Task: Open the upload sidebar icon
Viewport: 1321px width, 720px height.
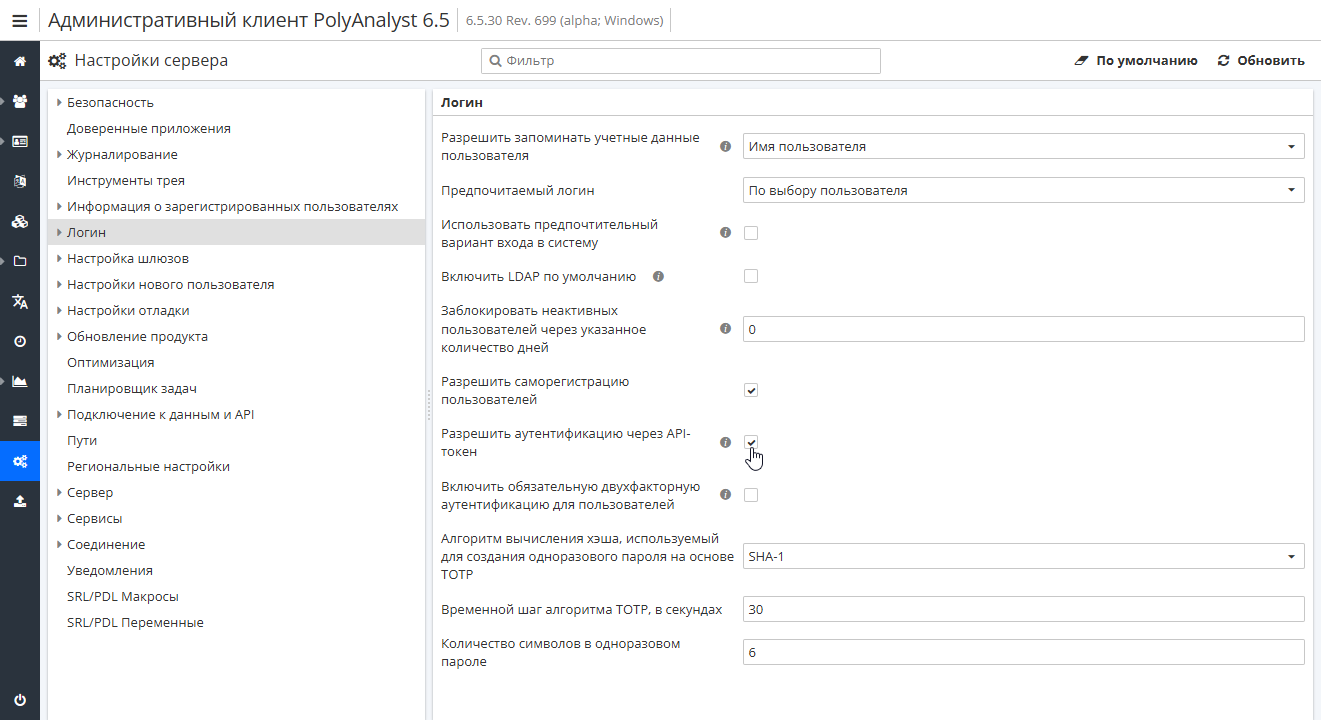Action: coord(20,501)
